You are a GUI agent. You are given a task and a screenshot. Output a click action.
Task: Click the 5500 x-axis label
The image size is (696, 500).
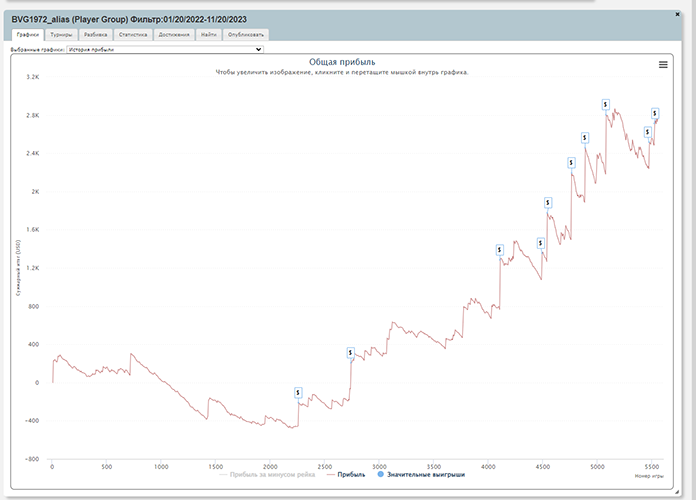click(652, 467)
